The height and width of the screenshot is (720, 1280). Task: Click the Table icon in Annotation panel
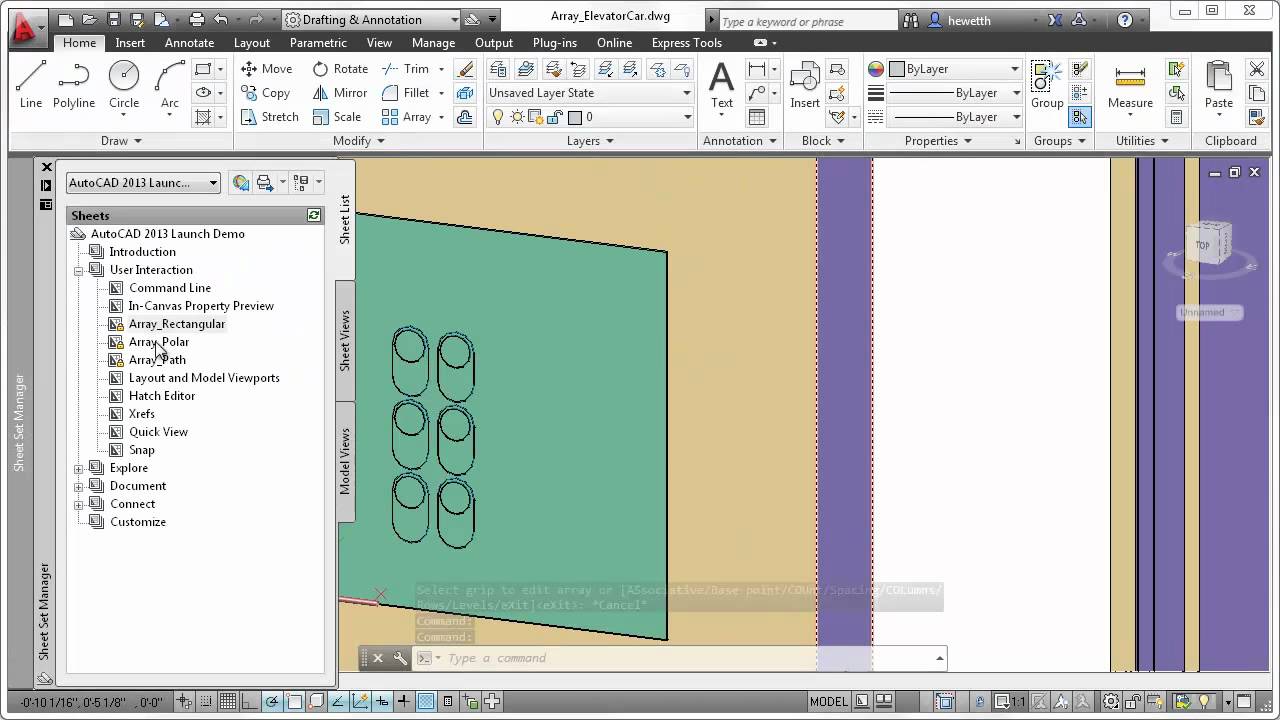point(757,117)
